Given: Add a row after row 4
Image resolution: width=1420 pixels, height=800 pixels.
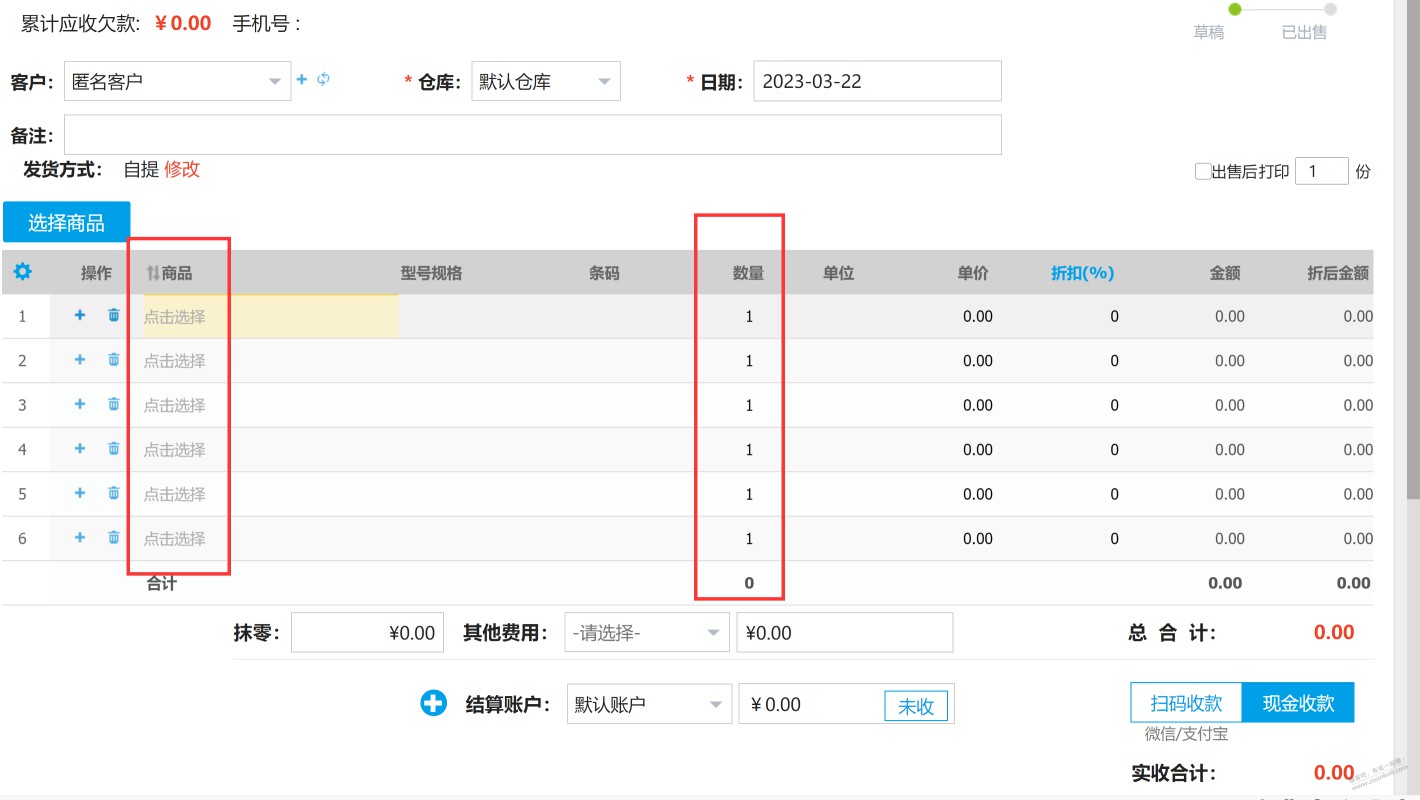Looking at the screenshot, I should click(x=80, y=449).
